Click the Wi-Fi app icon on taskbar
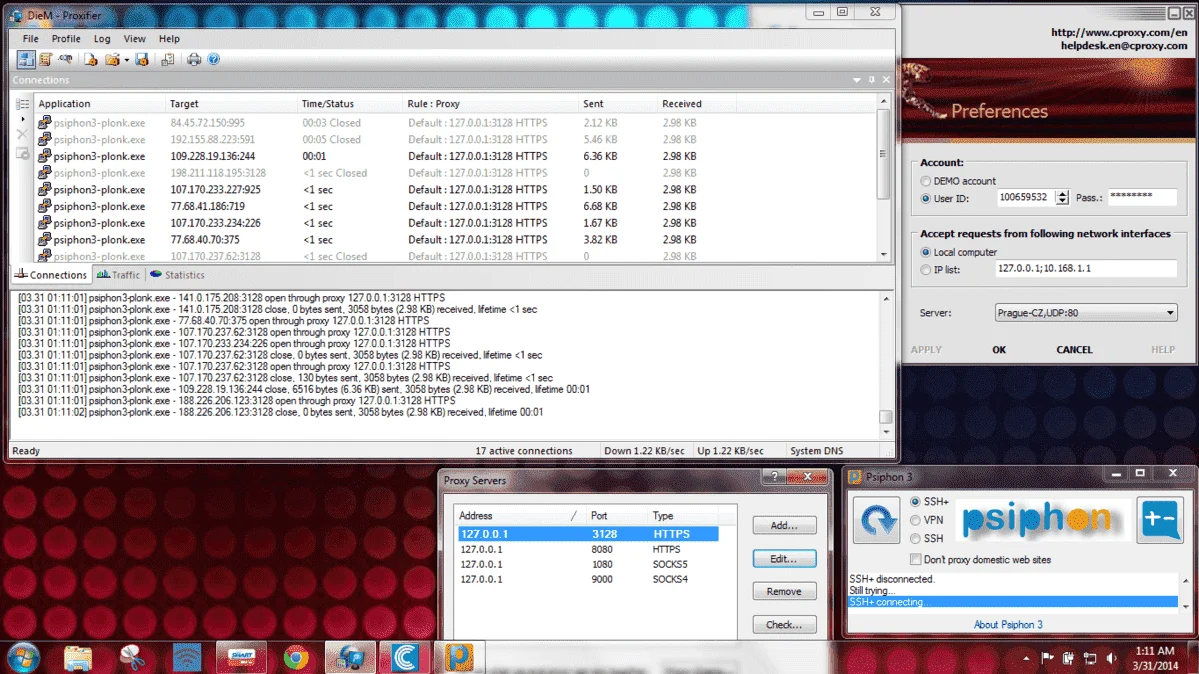1199x674 pixels. 187,657
